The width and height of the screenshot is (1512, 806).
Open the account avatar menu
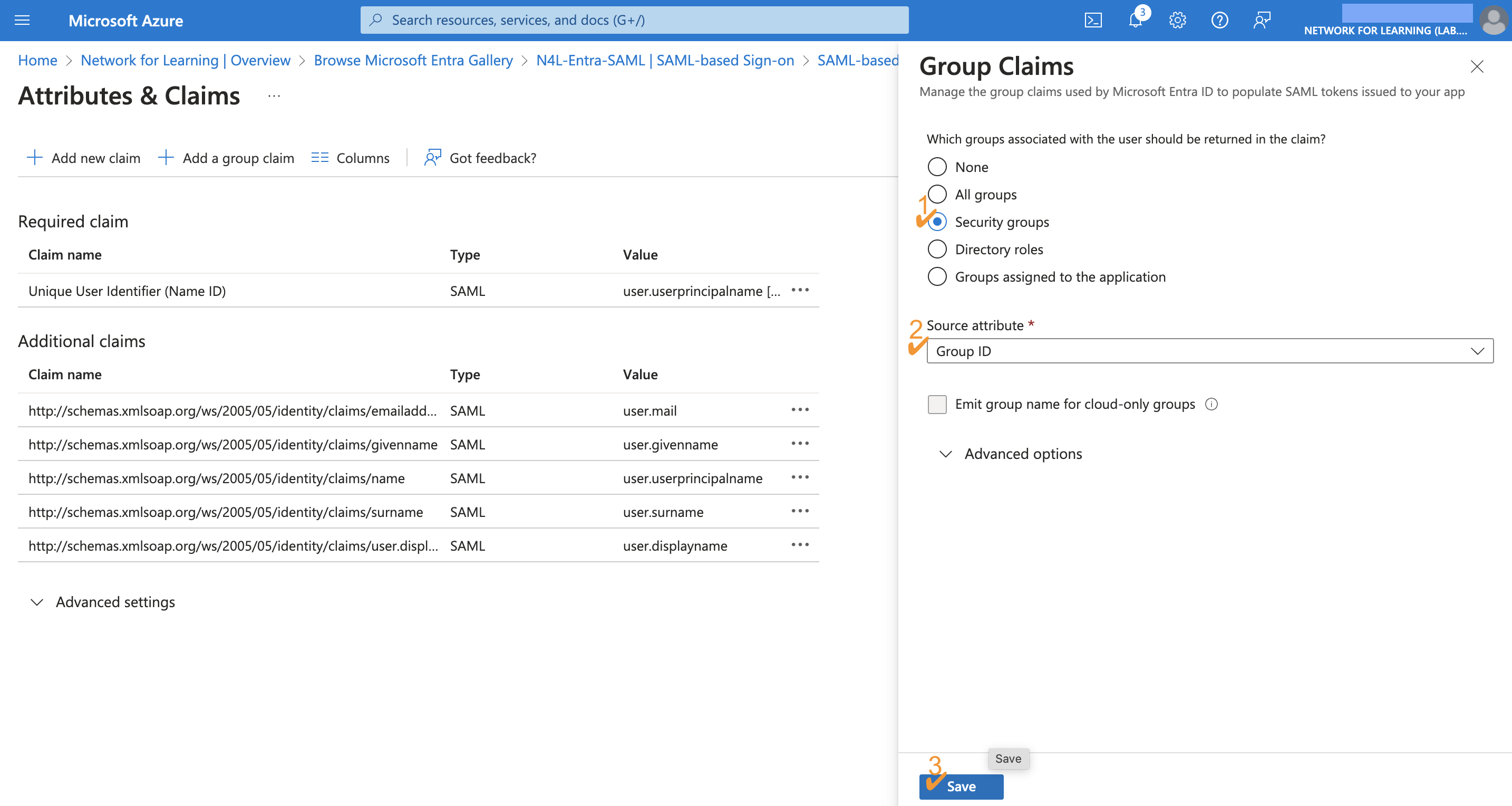(1492, 21)
